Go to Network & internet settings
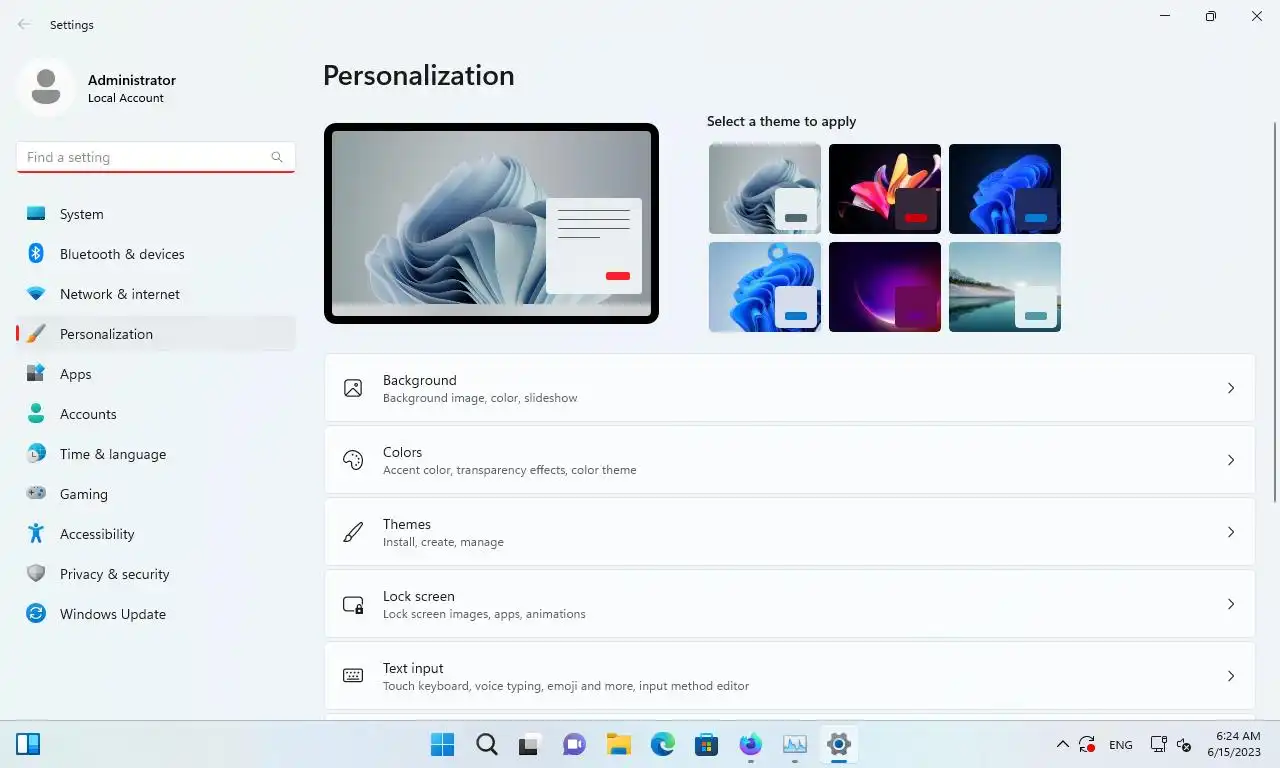Image resolution: width=1280 pixels, height=768 pixels. 156,294
